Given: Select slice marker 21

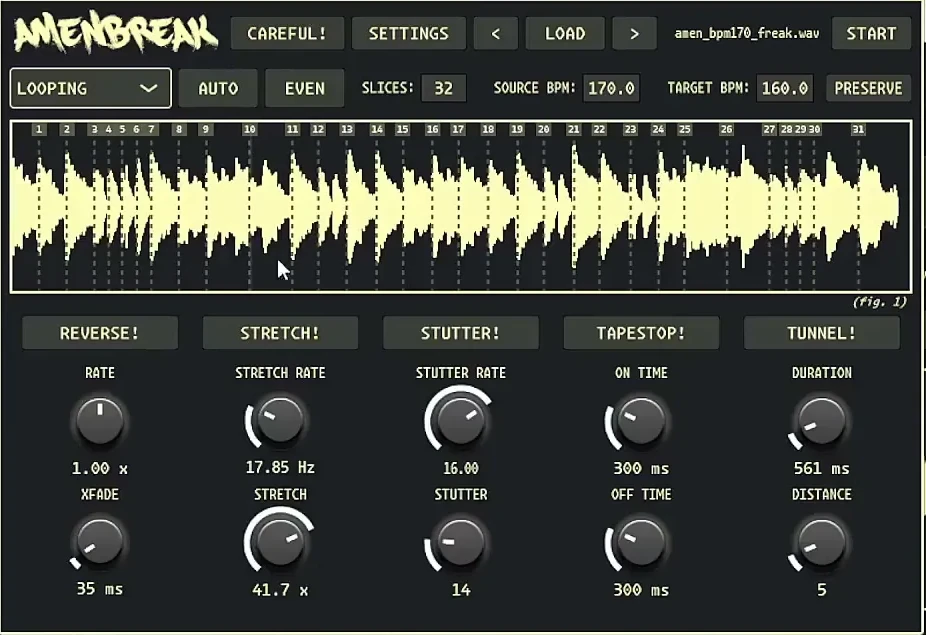Looking at the screenshot, I should [573, 129].
